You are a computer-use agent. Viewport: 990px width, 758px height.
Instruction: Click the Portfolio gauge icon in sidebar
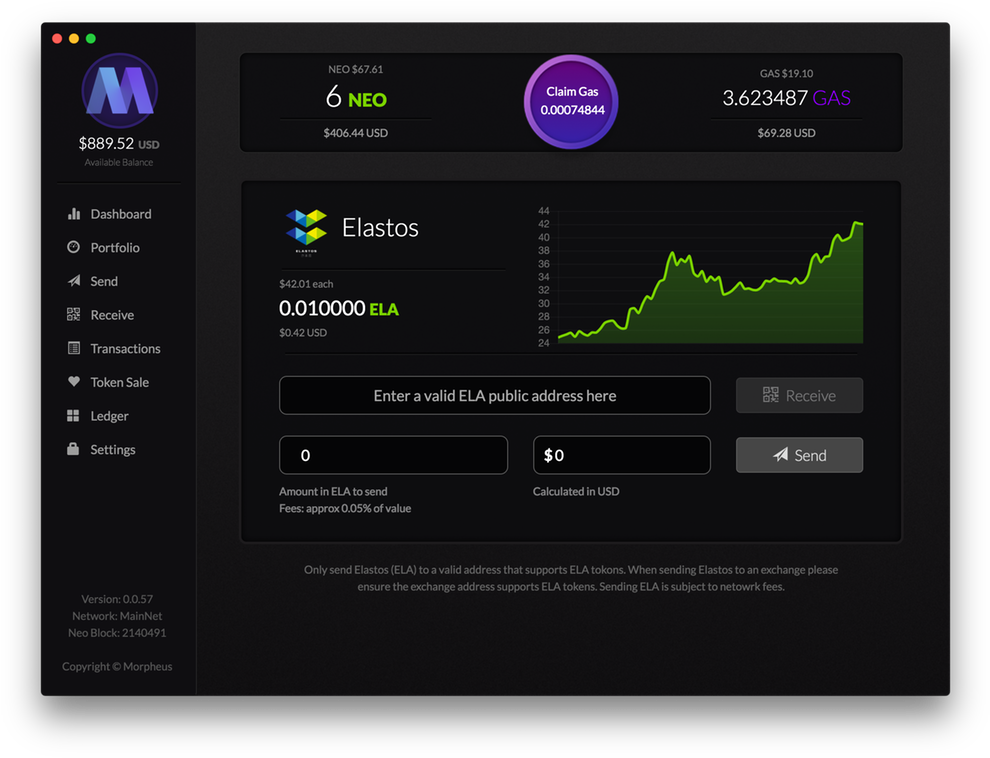[x=74, y=247]
